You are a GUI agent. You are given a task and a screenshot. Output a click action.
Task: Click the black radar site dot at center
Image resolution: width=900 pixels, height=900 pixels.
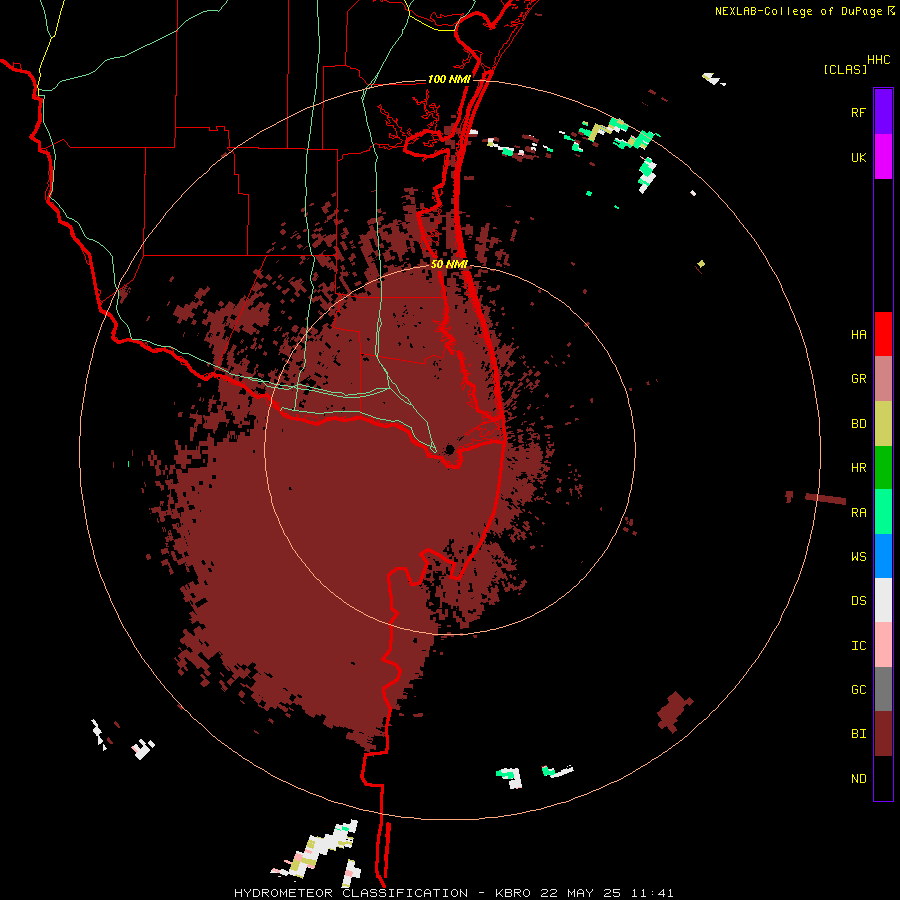tap(450, 449)
